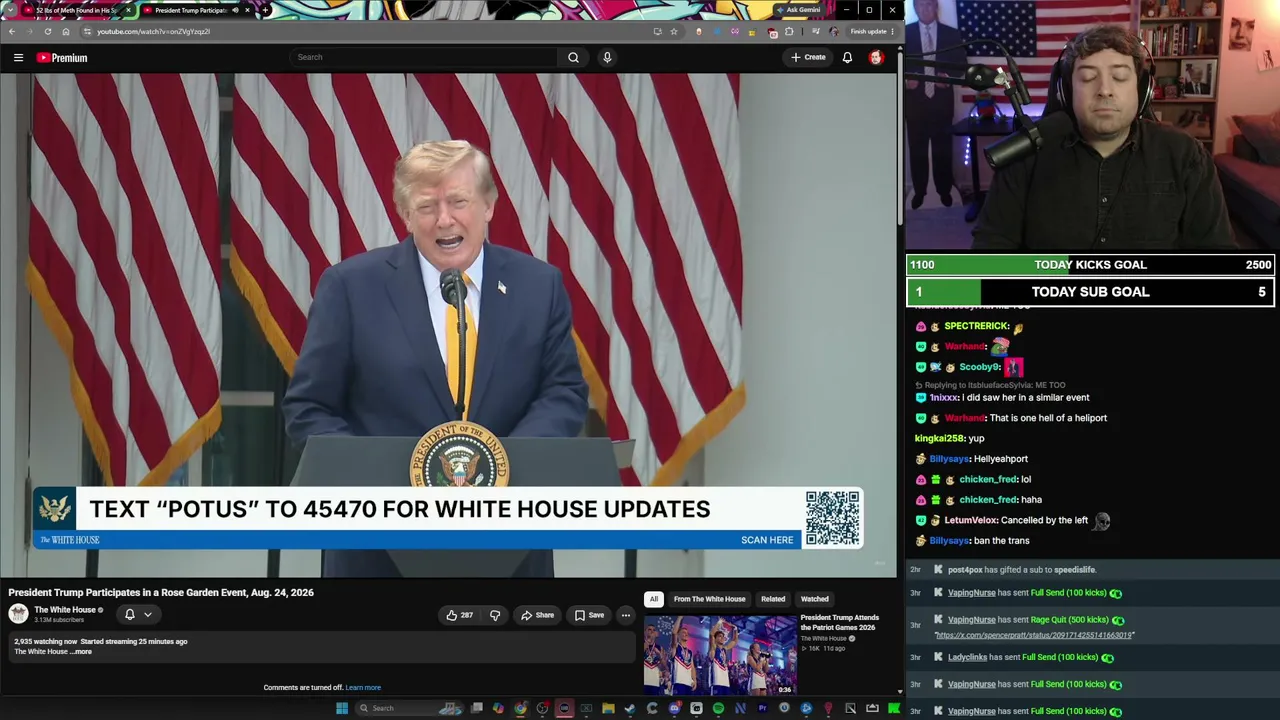Open Ask Gemini button
The image size is (1280, 720).
[x=799, y=10]
